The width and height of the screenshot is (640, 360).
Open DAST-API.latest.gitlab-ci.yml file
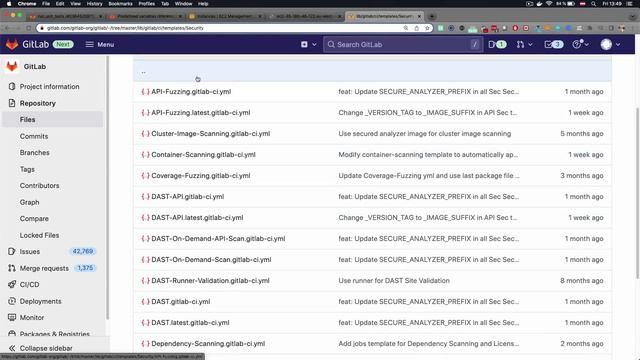[x=197, y=218]
